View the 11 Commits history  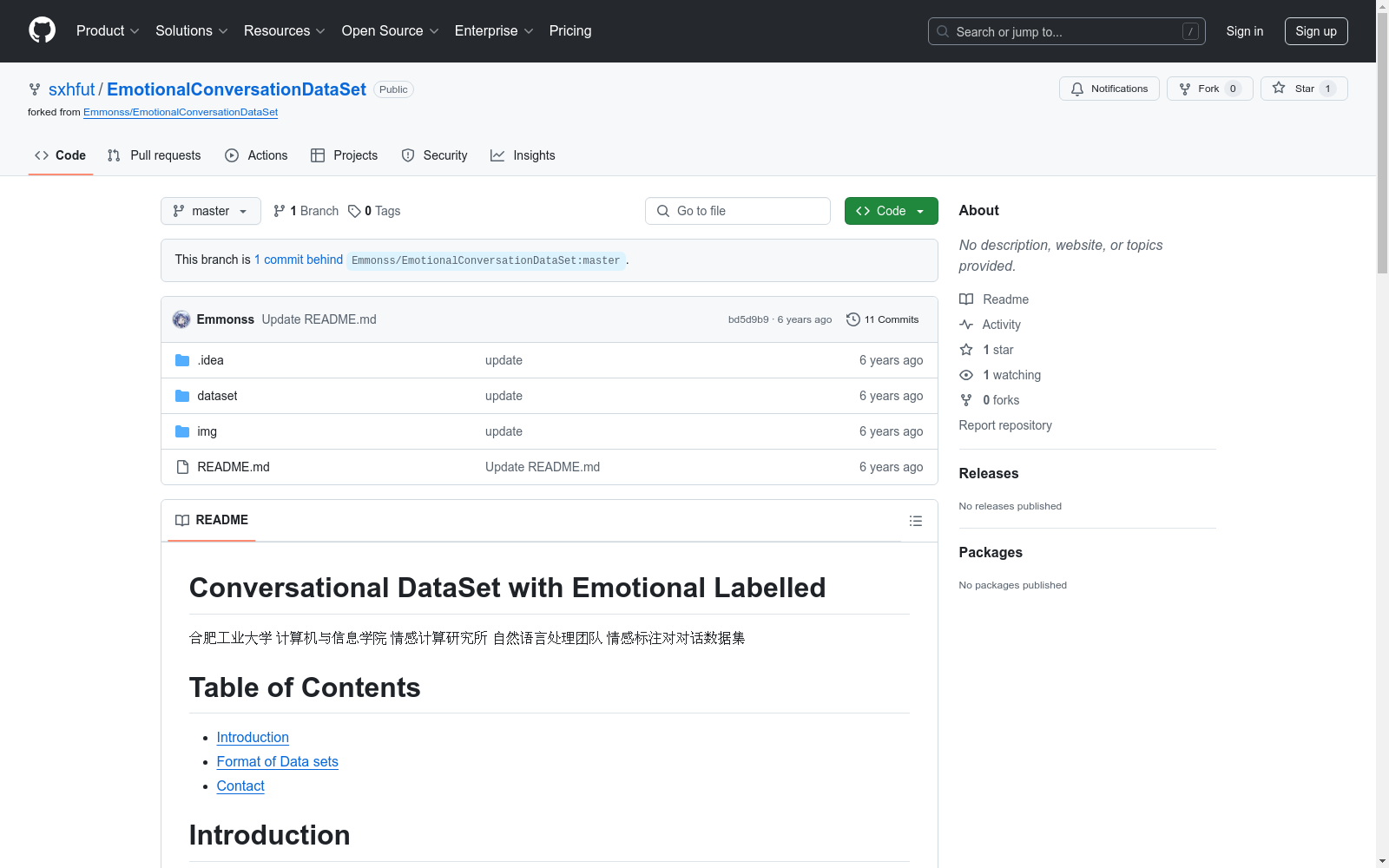click(x=883, y=319)
